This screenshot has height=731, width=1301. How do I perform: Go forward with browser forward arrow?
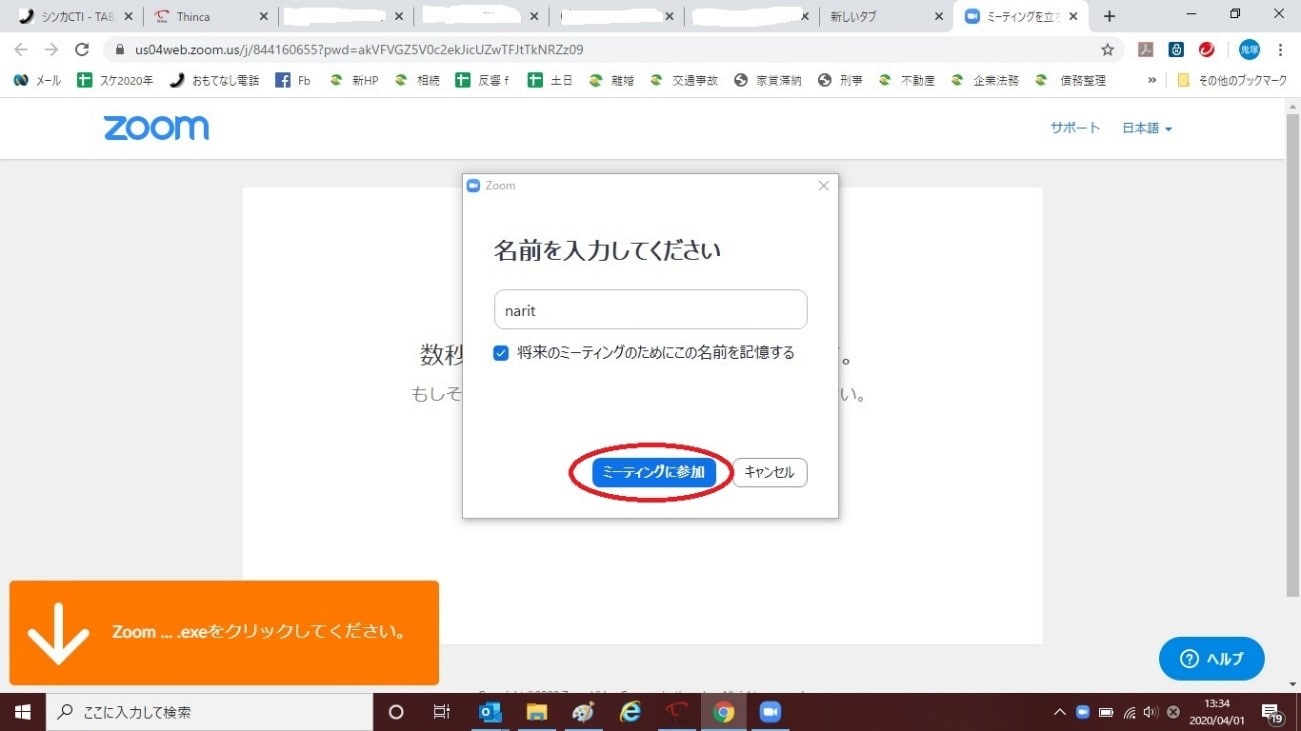coord(51,49)
